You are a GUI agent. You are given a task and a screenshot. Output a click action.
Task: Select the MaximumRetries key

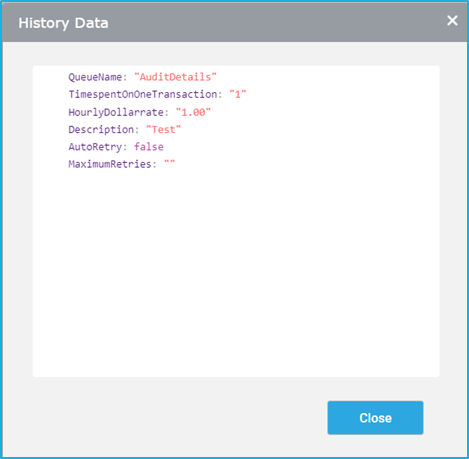click(110, 164)
